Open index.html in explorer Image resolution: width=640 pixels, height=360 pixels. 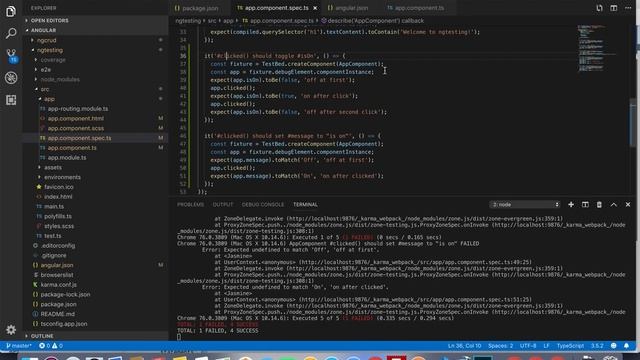click(96, 197)
